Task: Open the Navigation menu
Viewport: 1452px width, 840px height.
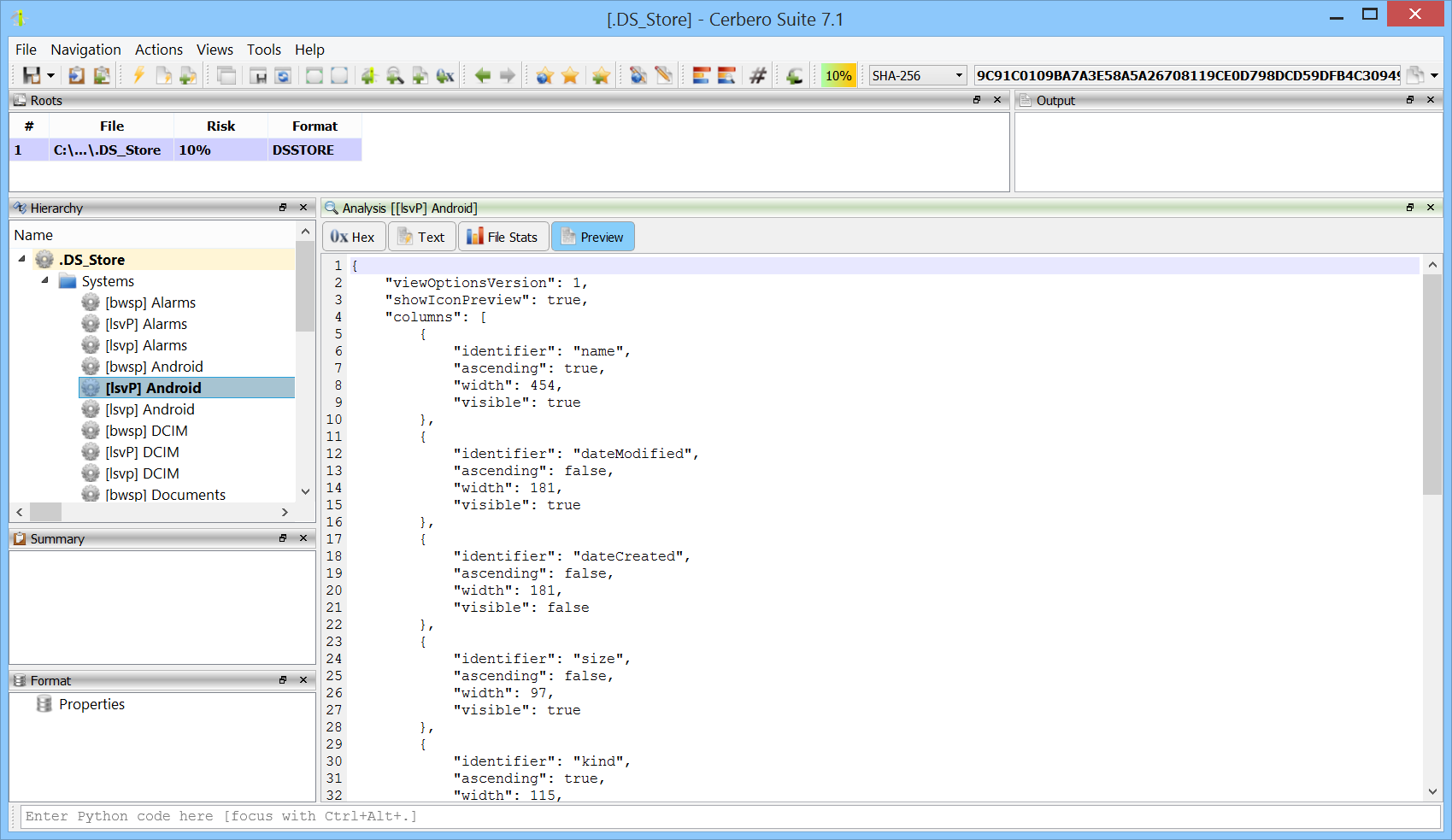Action: pyautogui.click(x=85, y=50)
